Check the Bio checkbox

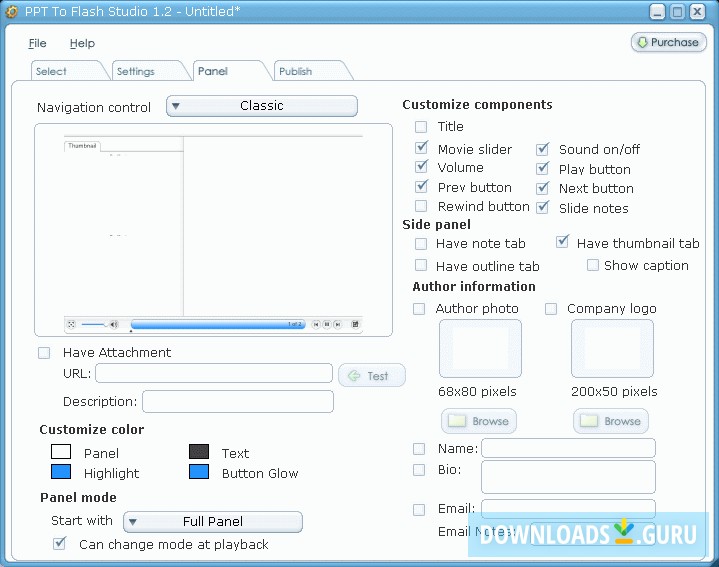pos(419,470)
